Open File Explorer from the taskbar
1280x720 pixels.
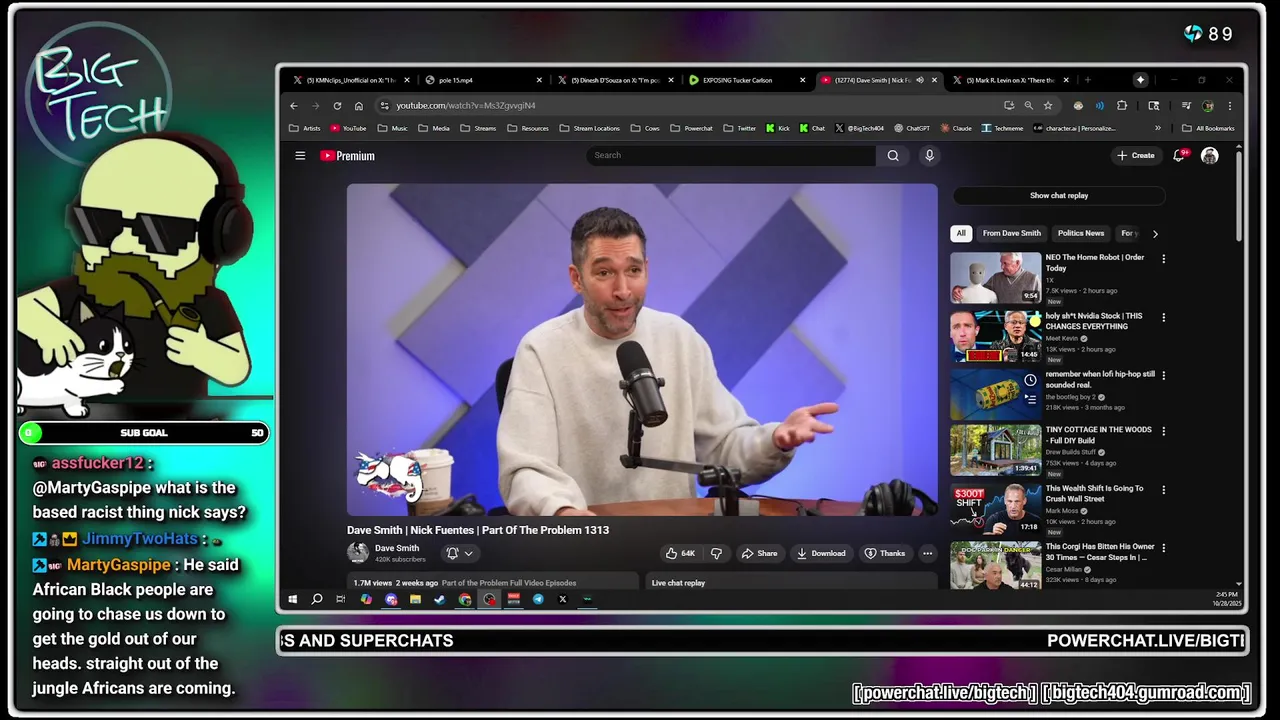pyautogui.click(x=415, y=599)
